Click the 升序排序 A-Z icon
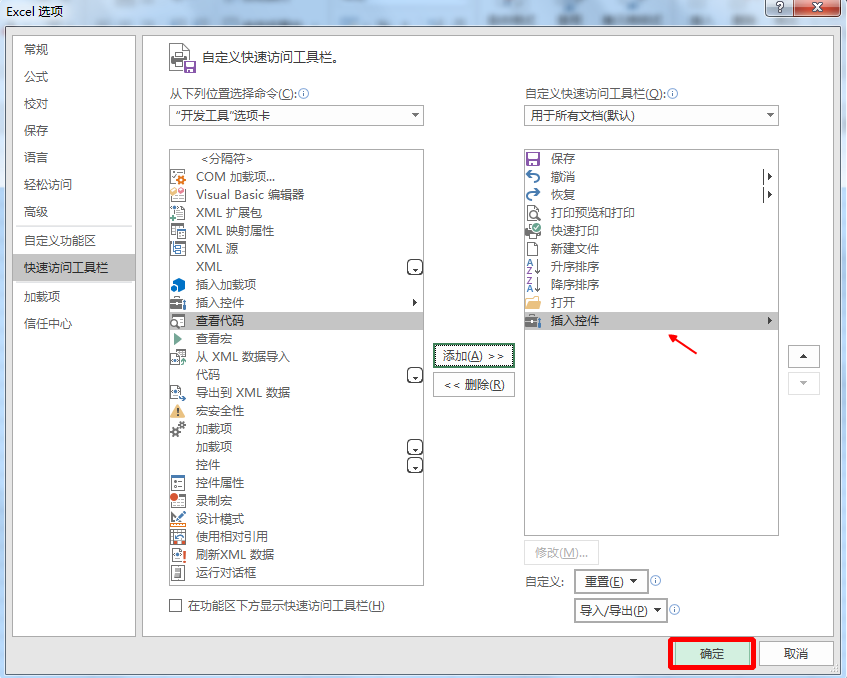847x678 pixels. [533, 267]
